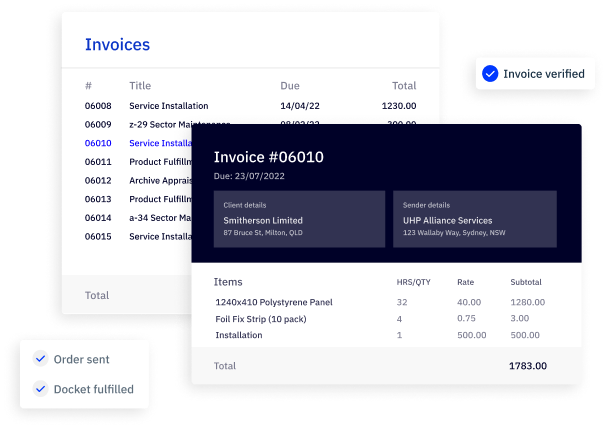Select invoice number 06008
Screen dimensions: 608x429
(98, 106)
